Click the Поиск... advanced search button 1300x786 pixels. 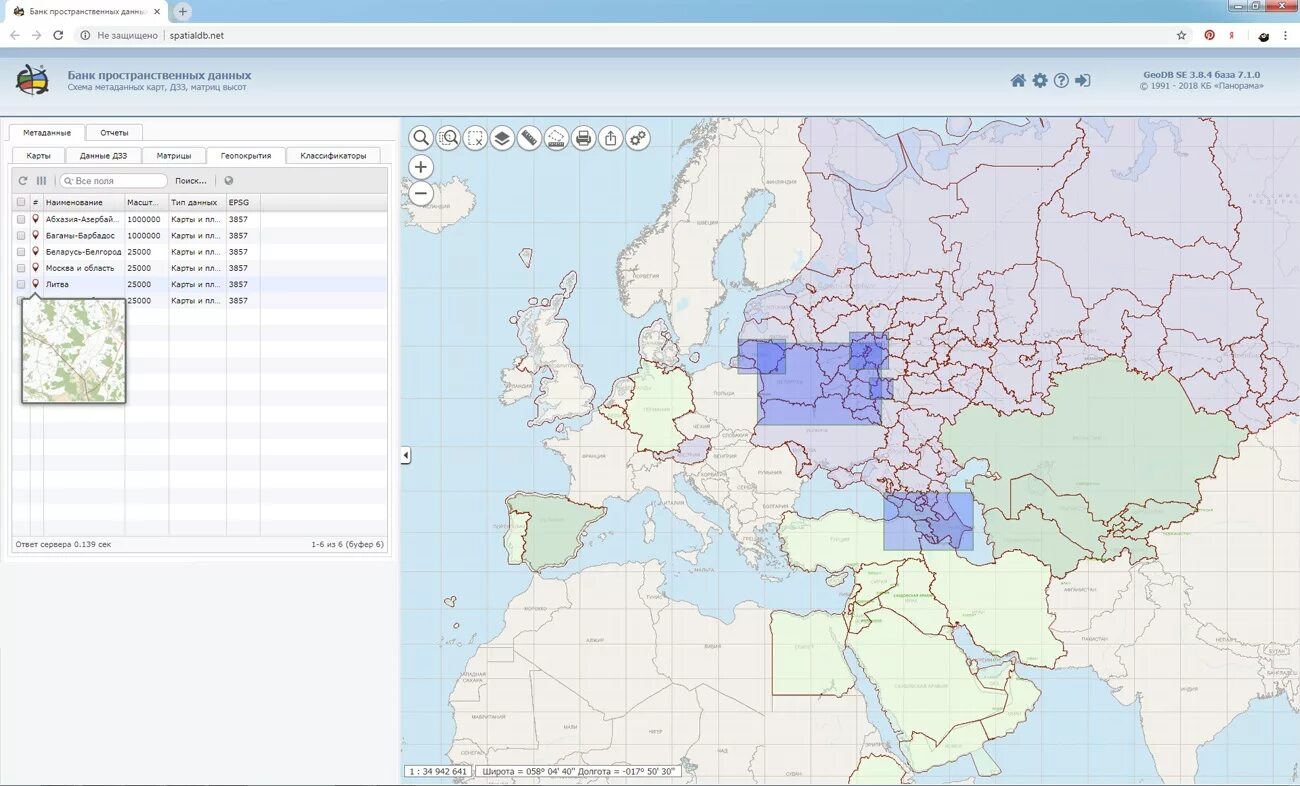(191, 181)
